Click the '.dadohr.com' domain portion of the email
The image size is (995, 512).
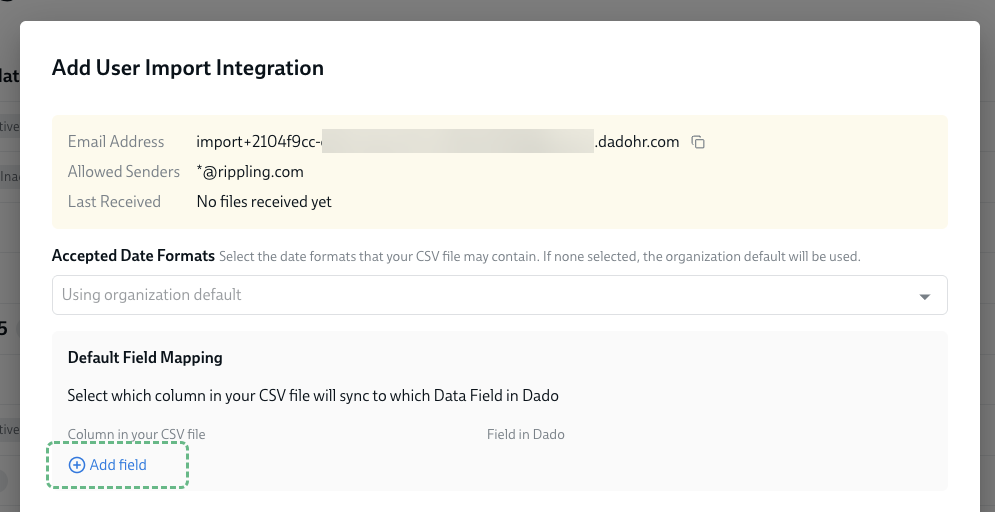coord(638,142)
